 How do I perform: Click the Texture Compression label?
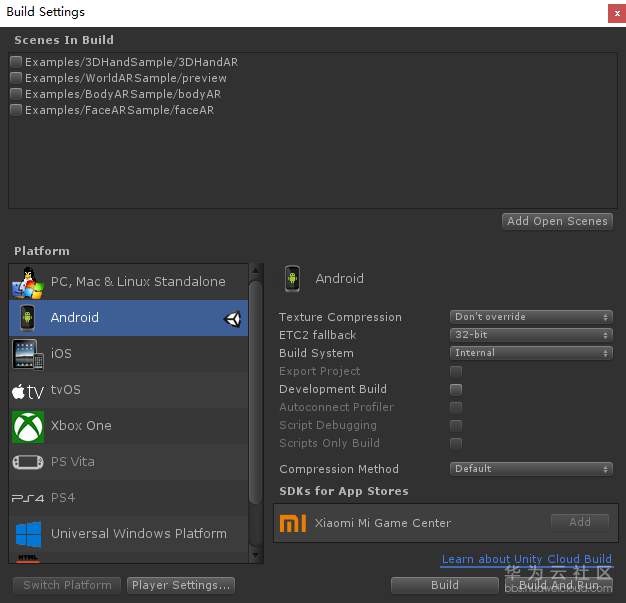click(x=340, y=317)
